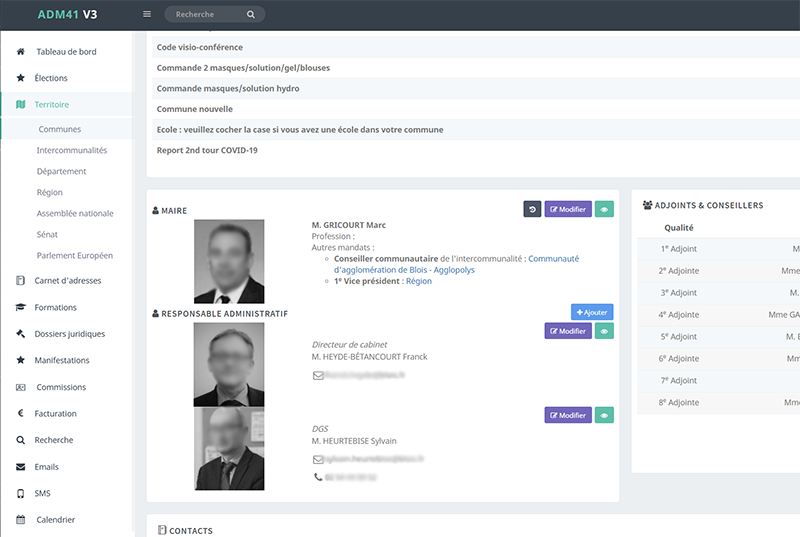This screenshot has width=800, height=537.
Task: Click the eye button for Directeur de cabinet
Action: pyautogui.click(x=604, y=331)
